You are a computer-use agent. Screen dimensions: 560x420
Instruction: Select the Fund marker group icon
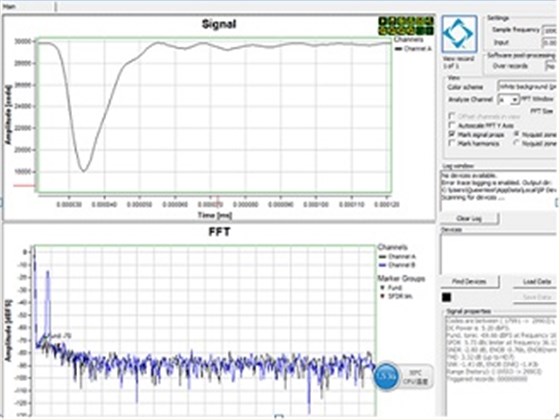pyautogui.click(x=382, y=288)
